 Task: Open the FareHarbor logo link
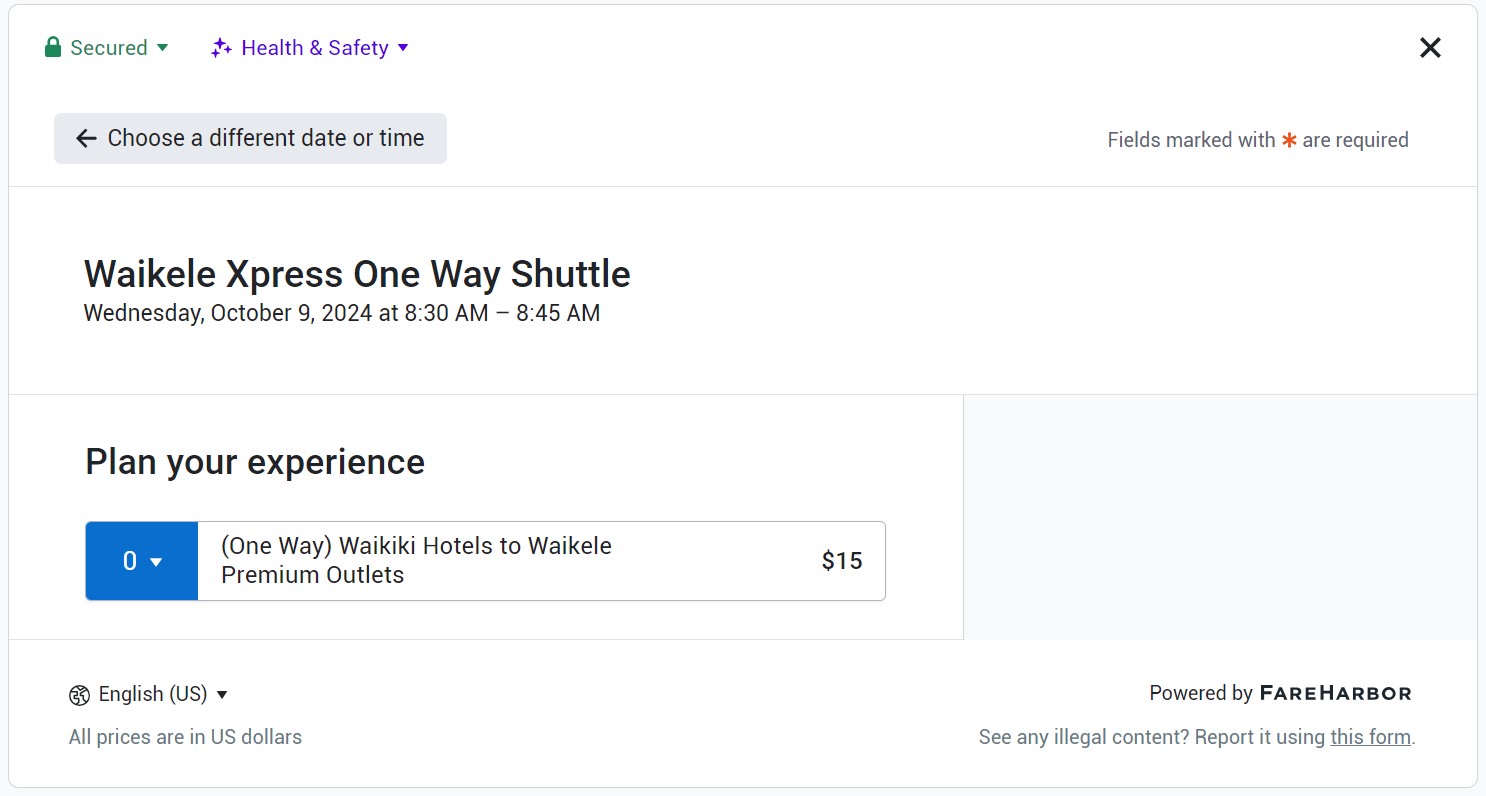point(1335,693)
